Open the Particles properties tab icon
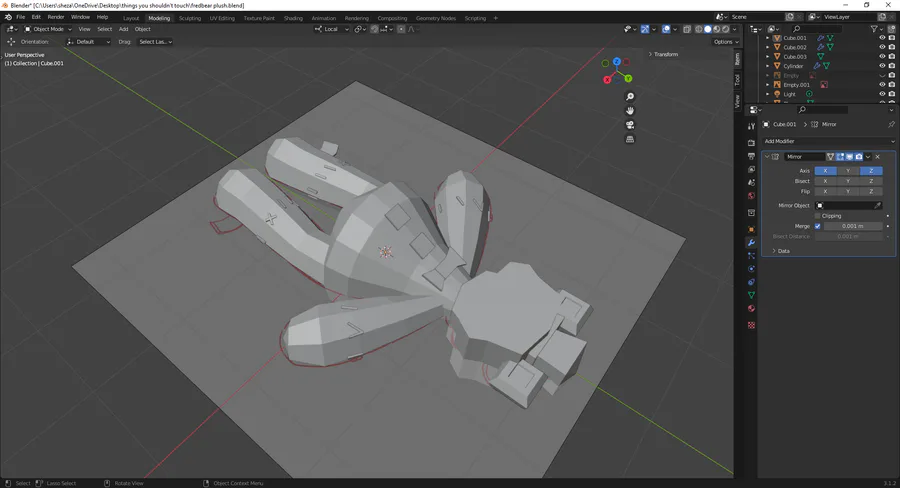900x488 pixels. [751, 256]
